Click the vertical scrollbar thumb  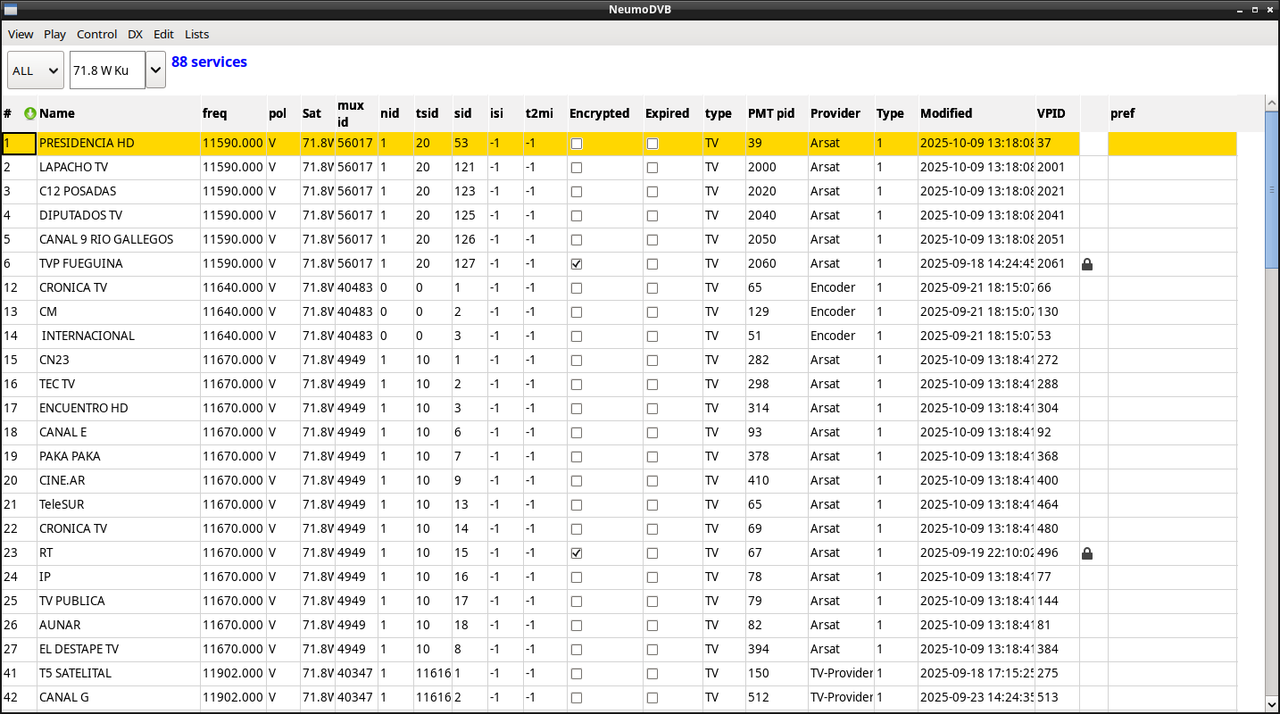(1272, 189)
